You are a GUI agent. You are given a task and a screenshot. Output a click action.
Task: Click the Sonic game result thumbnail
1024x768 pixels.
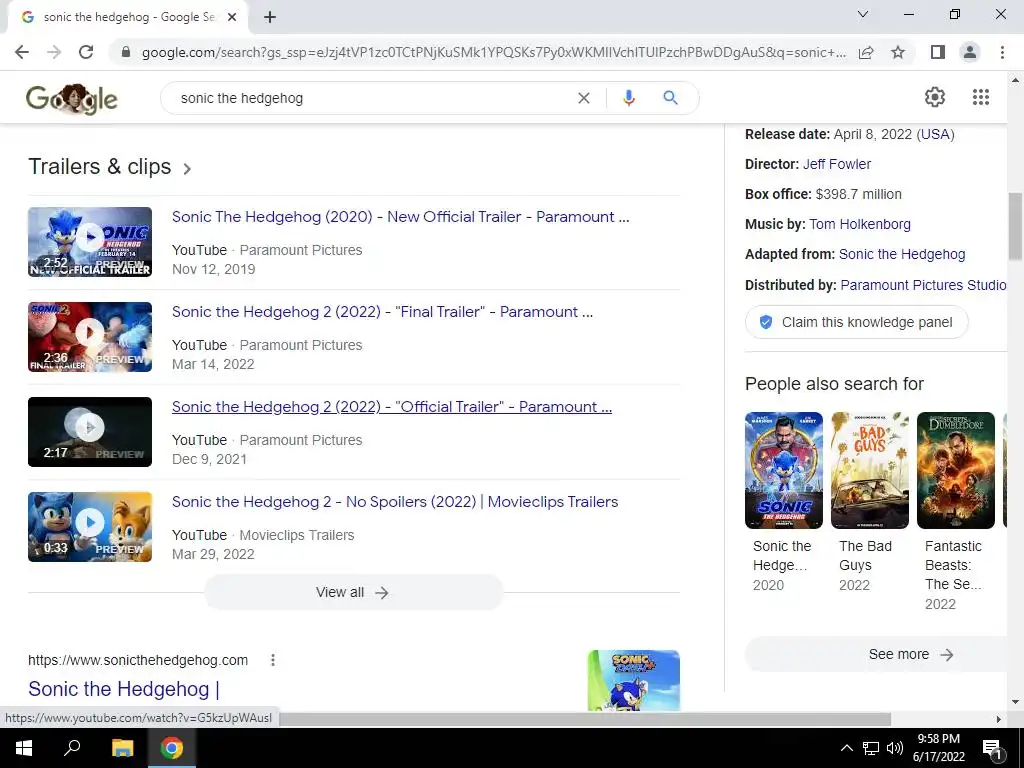point(633,680)
